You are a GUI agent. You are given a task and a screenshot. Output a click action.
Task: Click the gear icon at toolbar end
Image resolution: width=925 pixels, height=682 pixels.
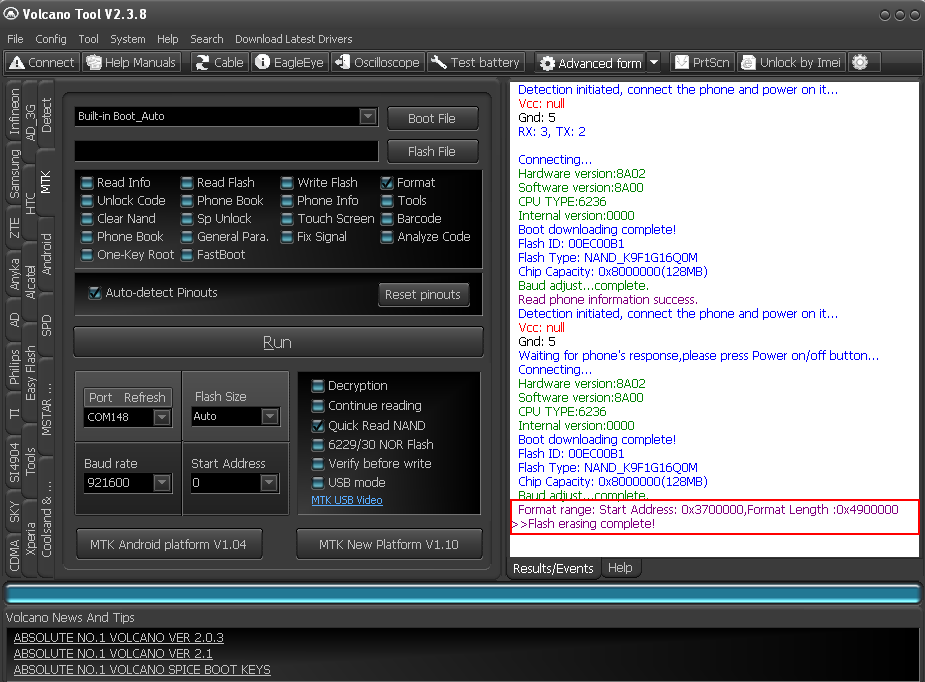pos(860,62)
